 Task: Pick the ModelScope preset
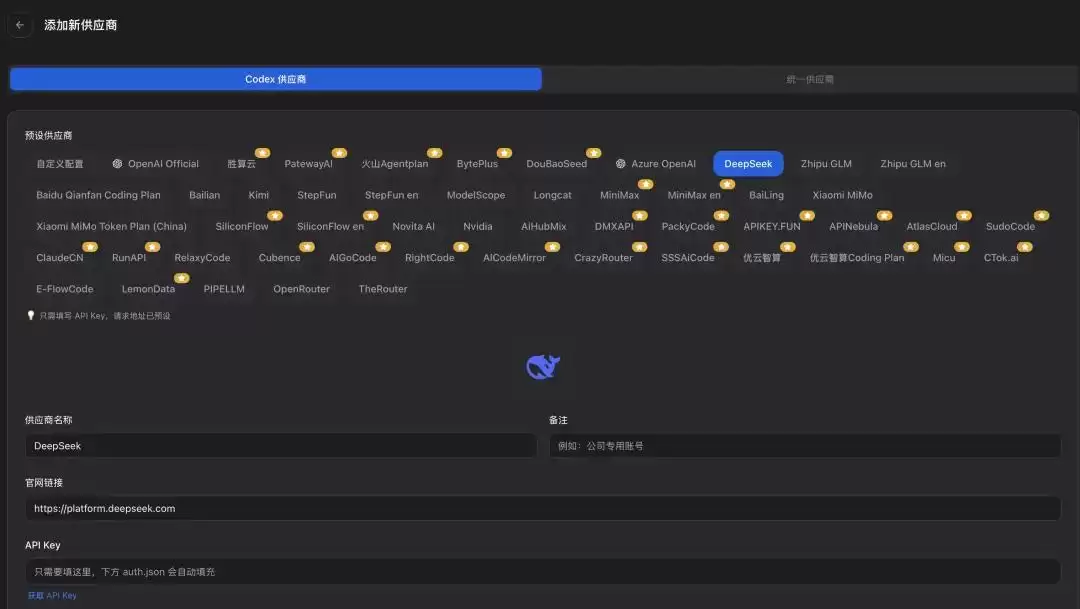(x=476, y=195)
